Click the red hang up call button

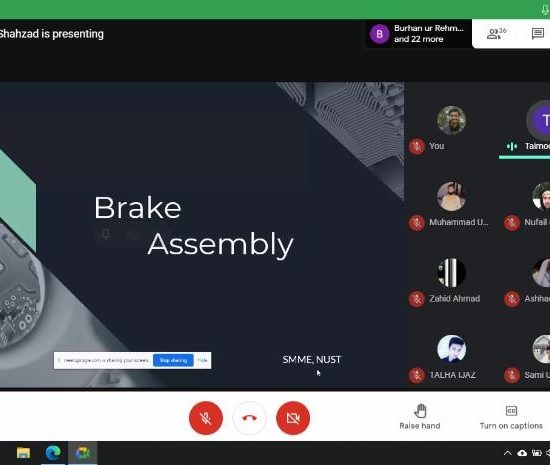pos(249,418)
